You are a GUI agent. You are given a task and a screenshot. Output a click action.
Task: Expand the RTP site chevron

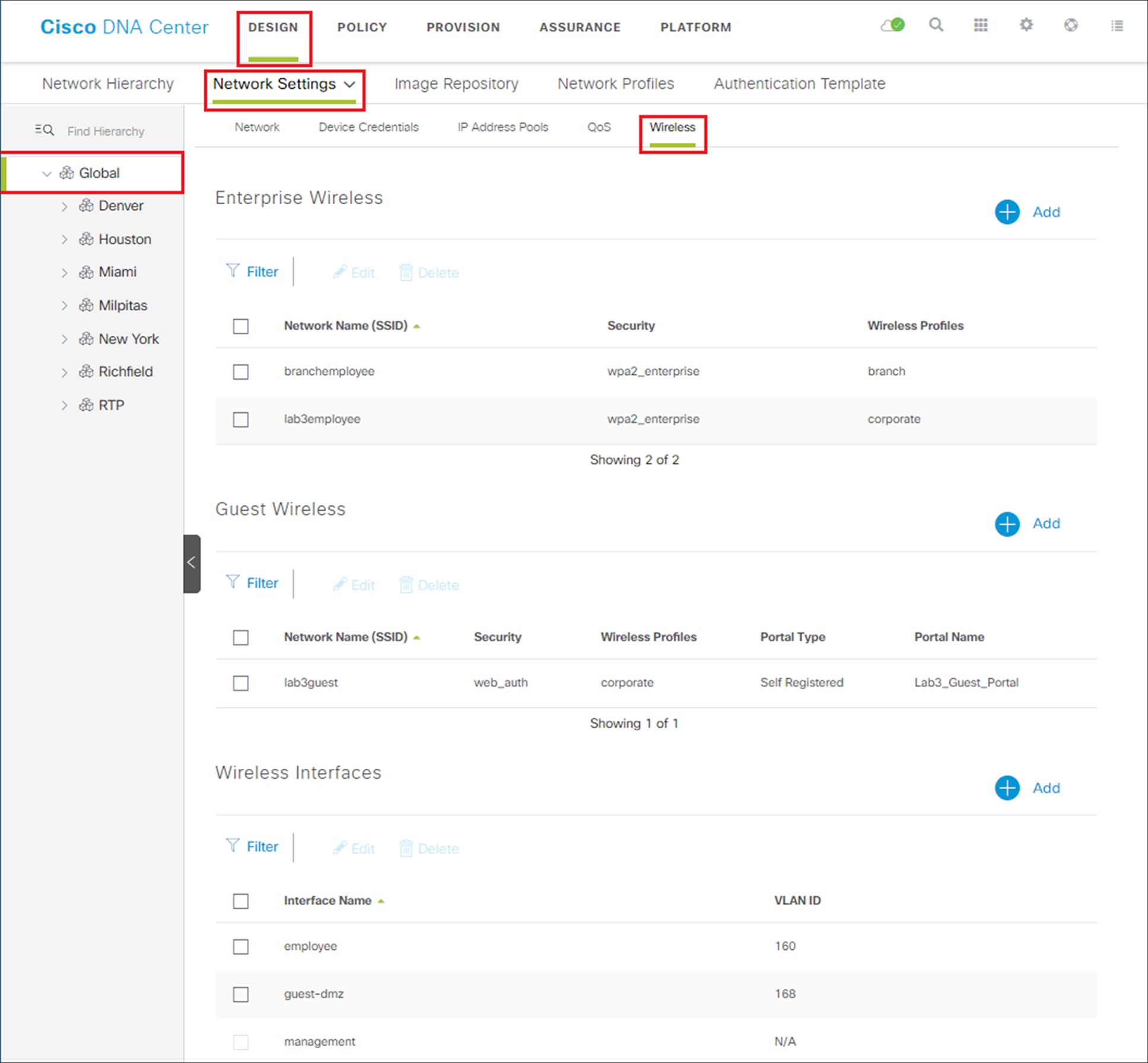point(64,406)
